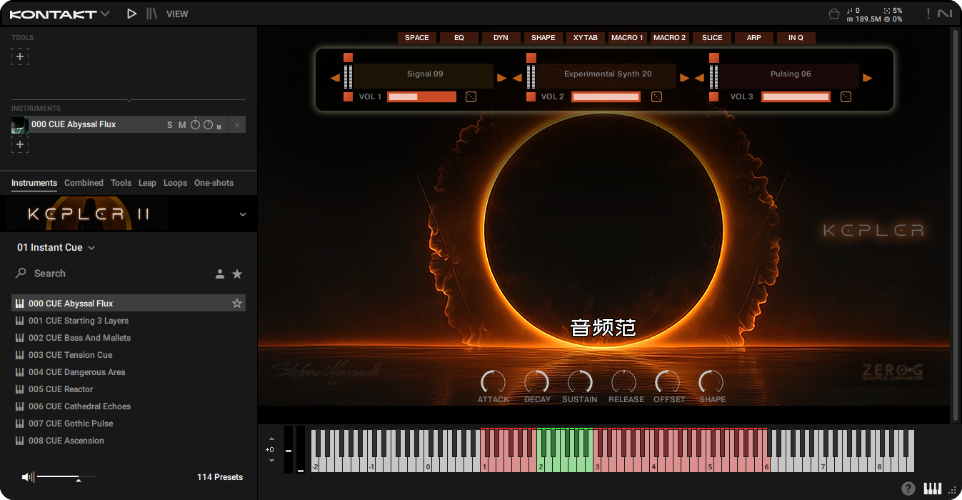Click the randomize dice icon beside VOL 1
Screen dimensions: 962x500
[x=472, y=97]
